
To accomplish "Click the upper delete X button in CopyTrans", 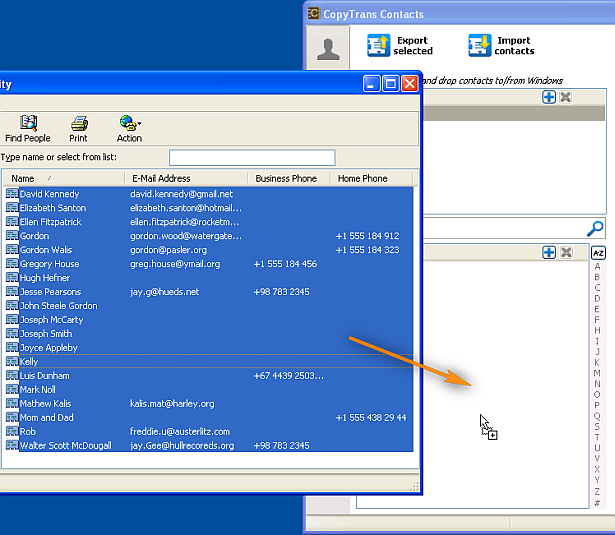I will (x=565, y=97).
